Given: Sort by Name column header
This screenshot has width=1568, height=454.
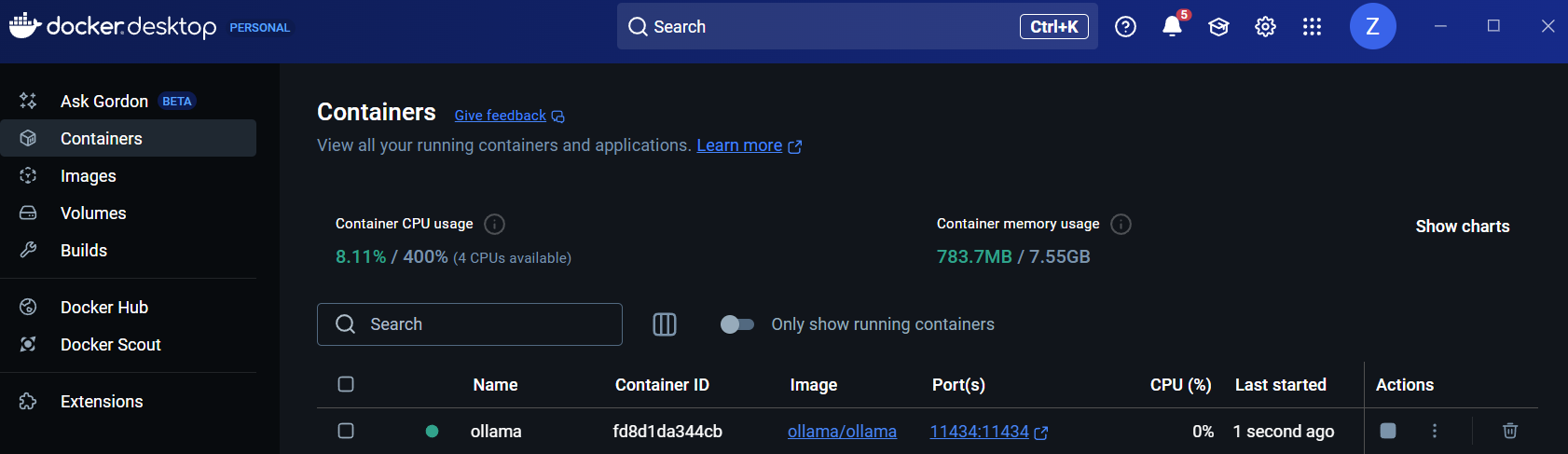Looking at the screenshot, I should (x=495, y=385).
